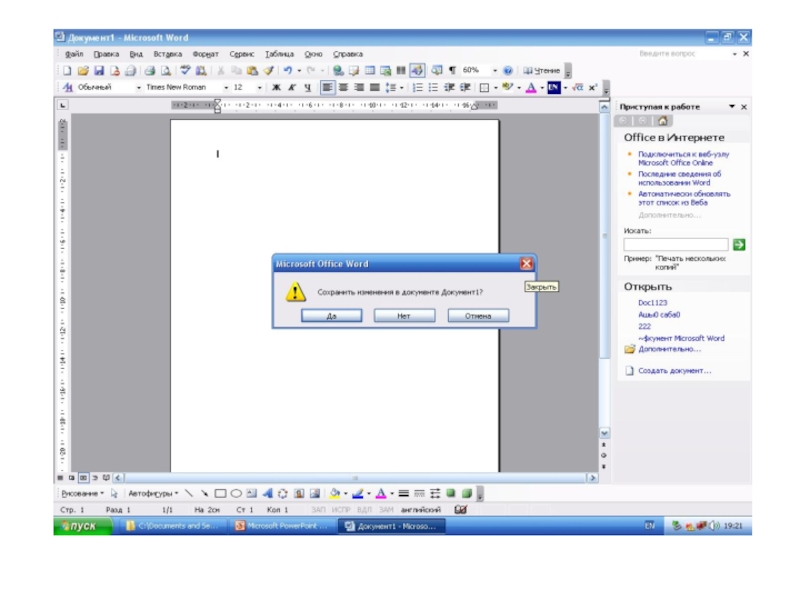
Task: Select the Line drawing tool
Action: point(189,493)
